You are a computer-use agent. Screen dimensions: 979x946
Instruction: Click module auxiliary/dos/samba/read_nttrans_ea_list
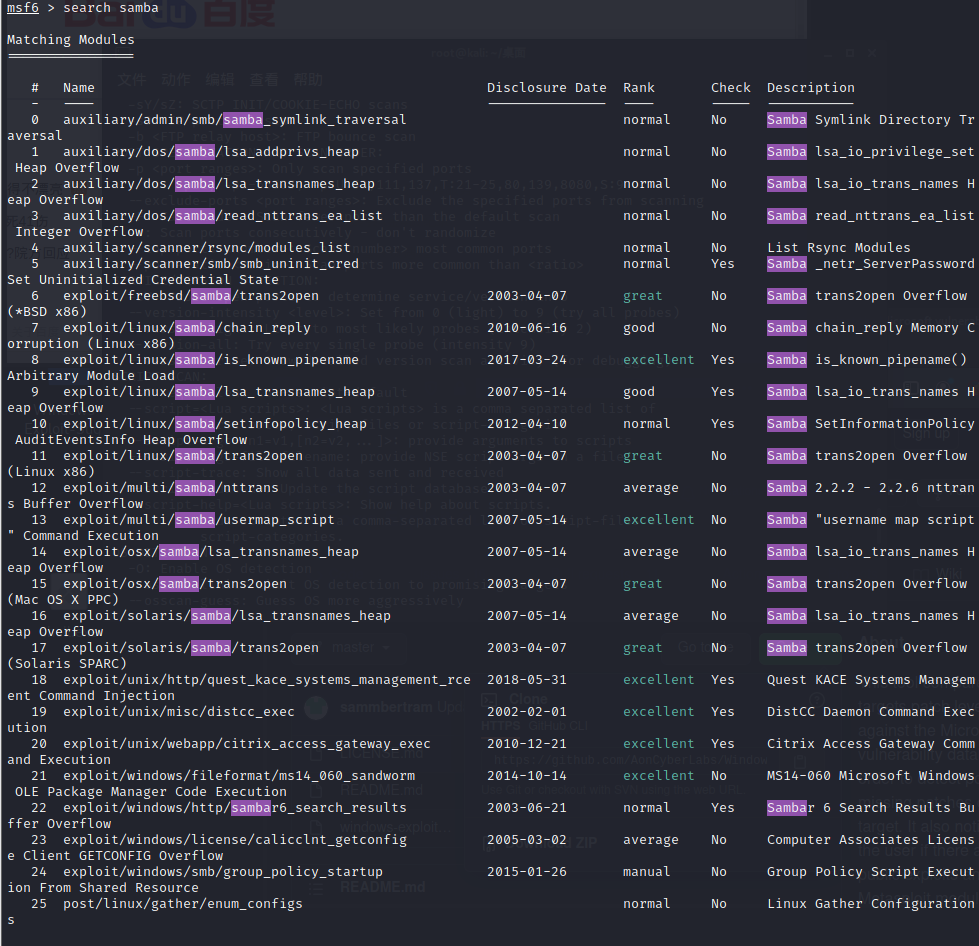pyautogui.click(x=222, y=216)
